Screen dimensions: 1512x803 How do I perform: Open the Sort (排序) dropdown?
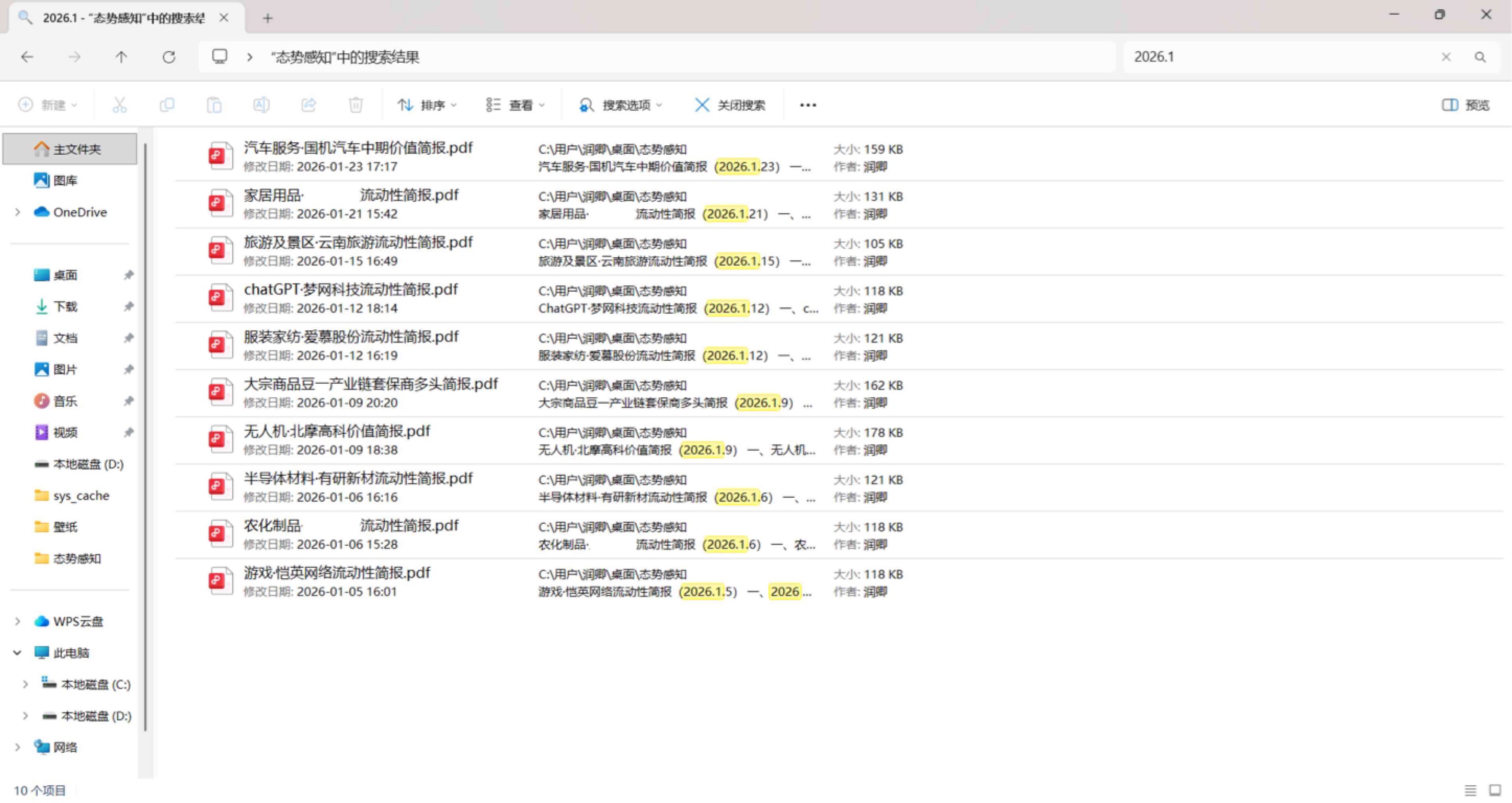pos(427,105)
